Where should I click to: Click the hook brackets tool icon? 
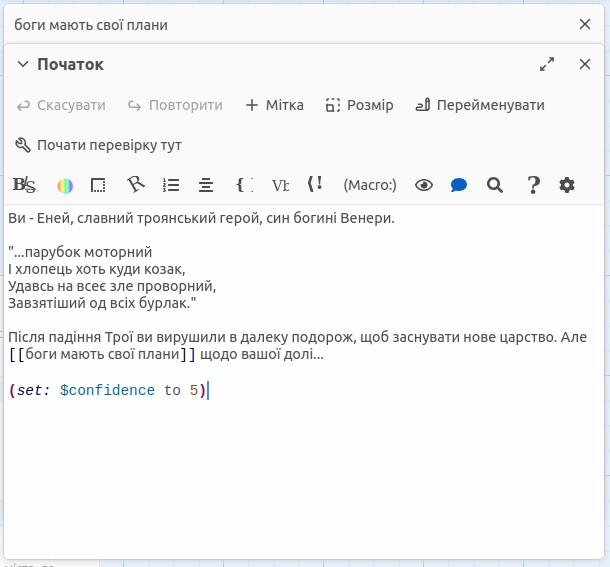coord(243,185)
